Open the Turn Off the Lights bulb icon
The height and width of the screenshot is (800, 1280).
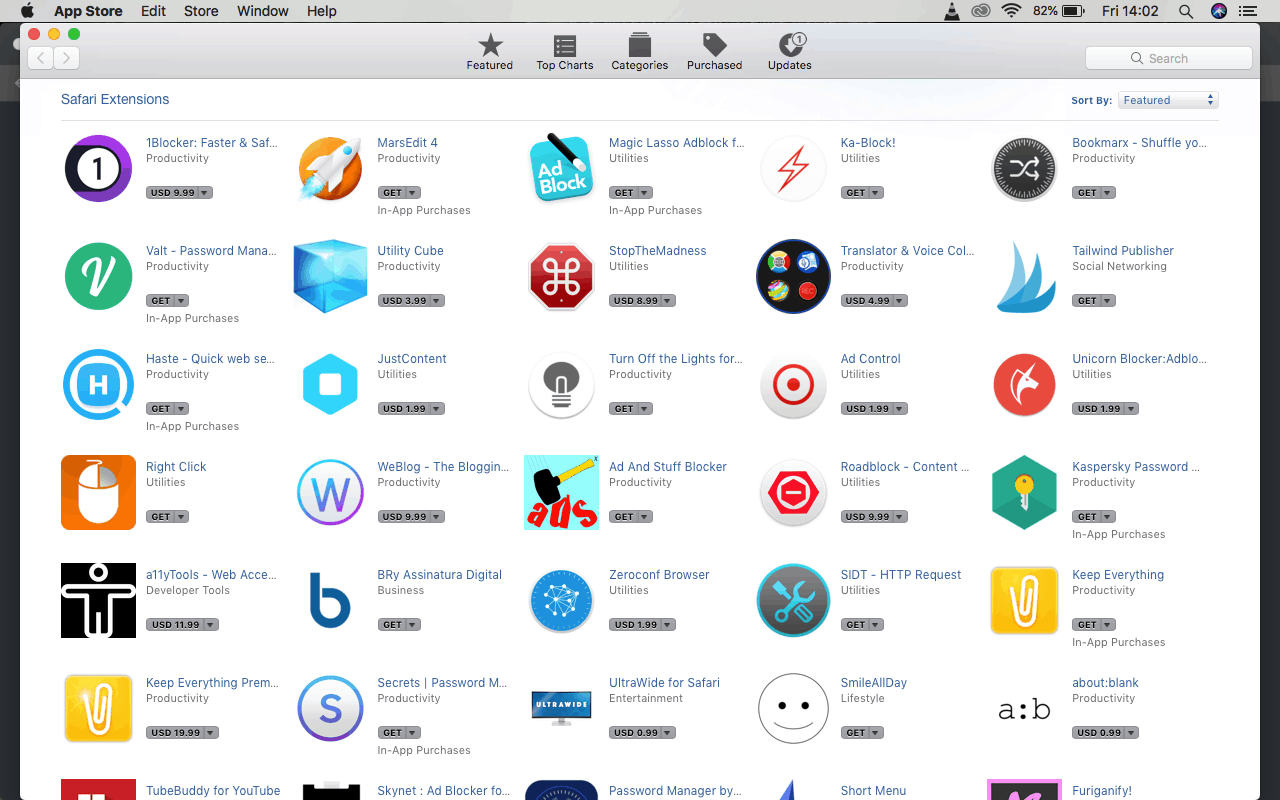561,384
